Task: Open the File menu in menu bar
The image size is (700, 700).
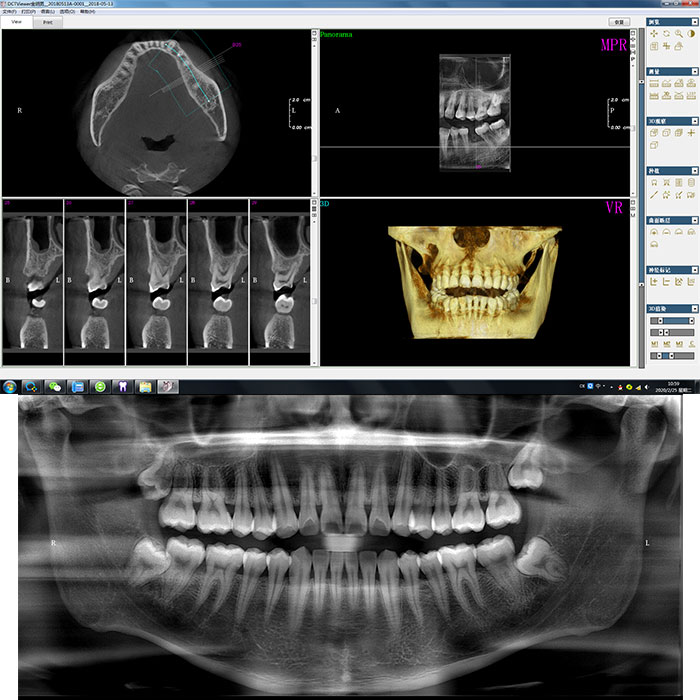Action: (9, 11)
